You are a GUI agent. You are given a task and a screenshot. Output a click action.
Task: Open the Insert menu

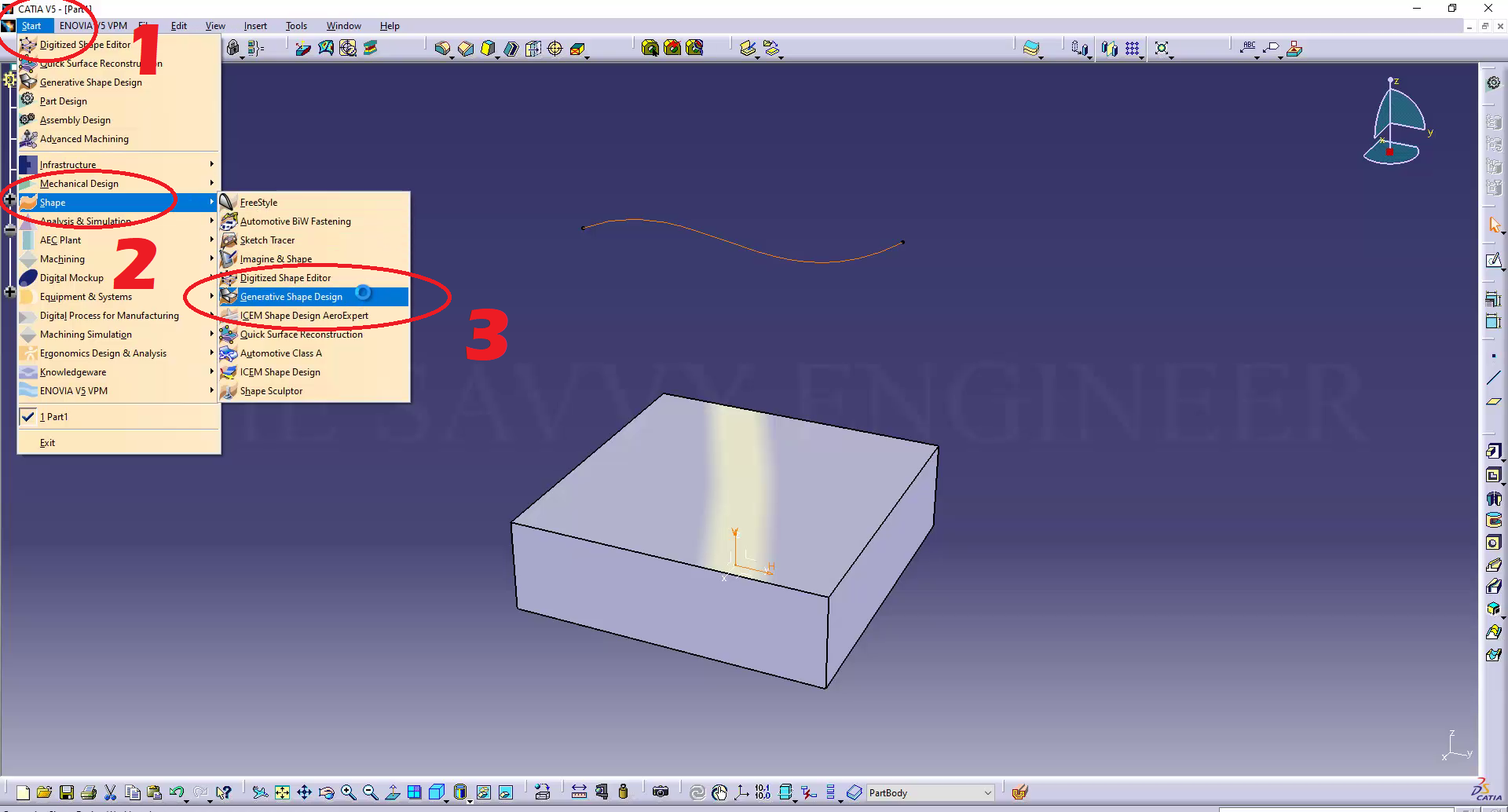pyautogui.click(x=255, y=26)
